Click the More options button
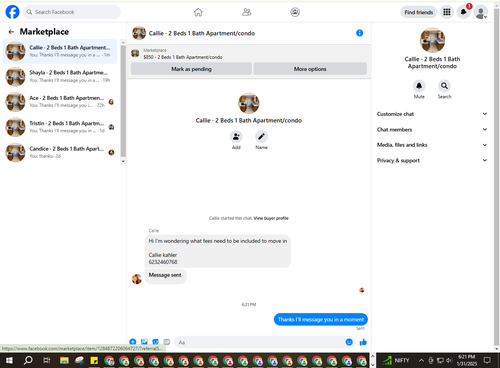 coord(310,69)
